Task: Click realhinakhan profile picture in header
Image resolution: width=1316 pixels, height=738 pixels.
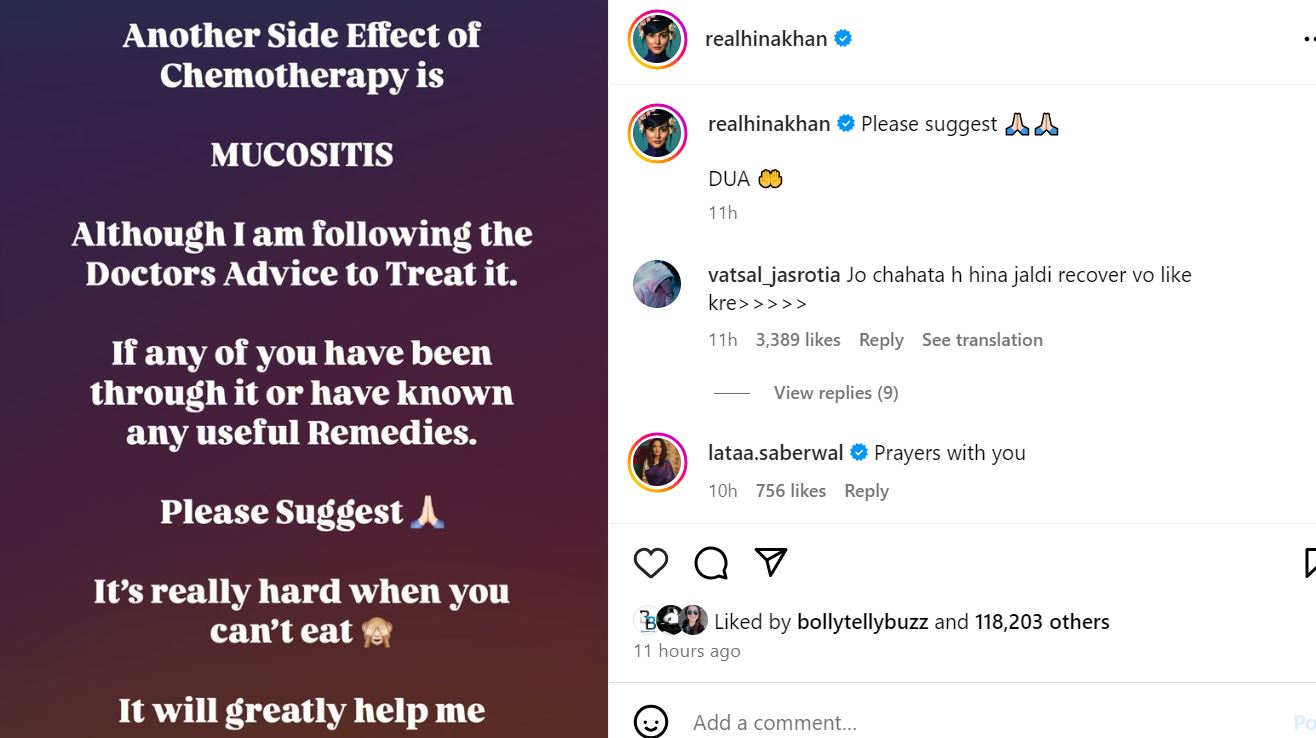Action: (x=657, y=39)
